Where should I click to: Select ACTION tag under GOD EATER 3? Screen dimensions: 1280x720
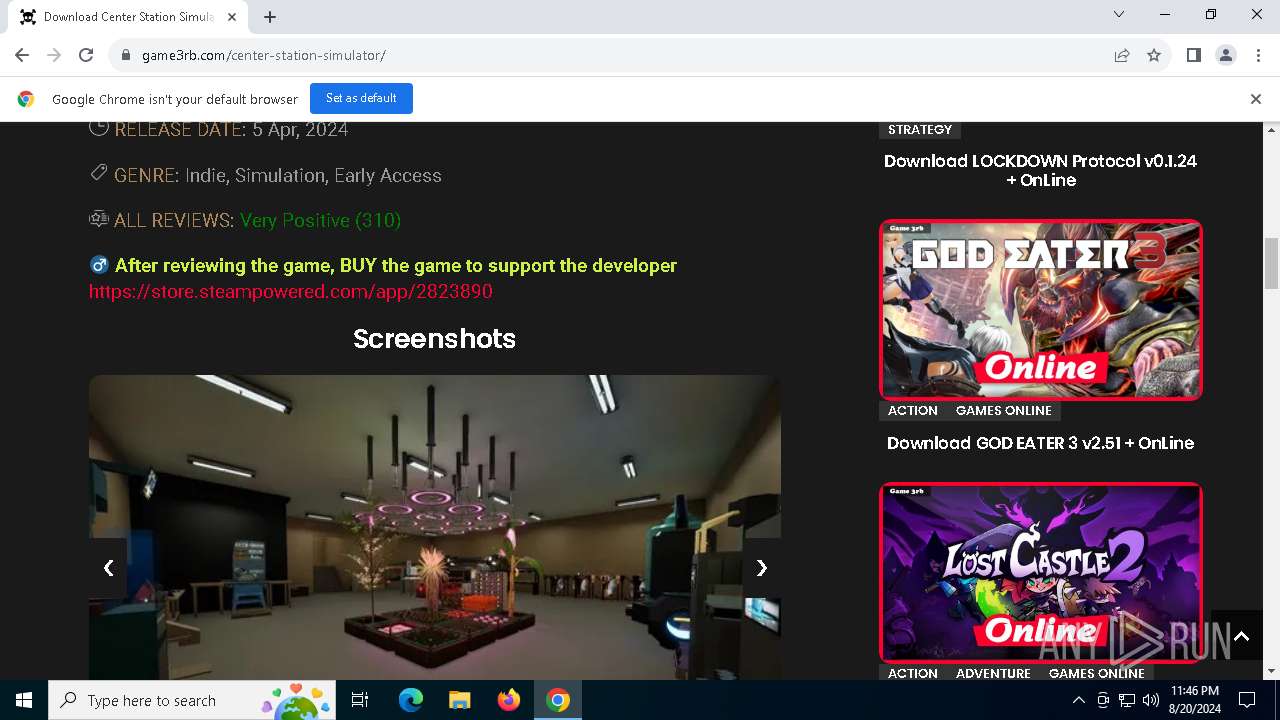pos(912,410)
